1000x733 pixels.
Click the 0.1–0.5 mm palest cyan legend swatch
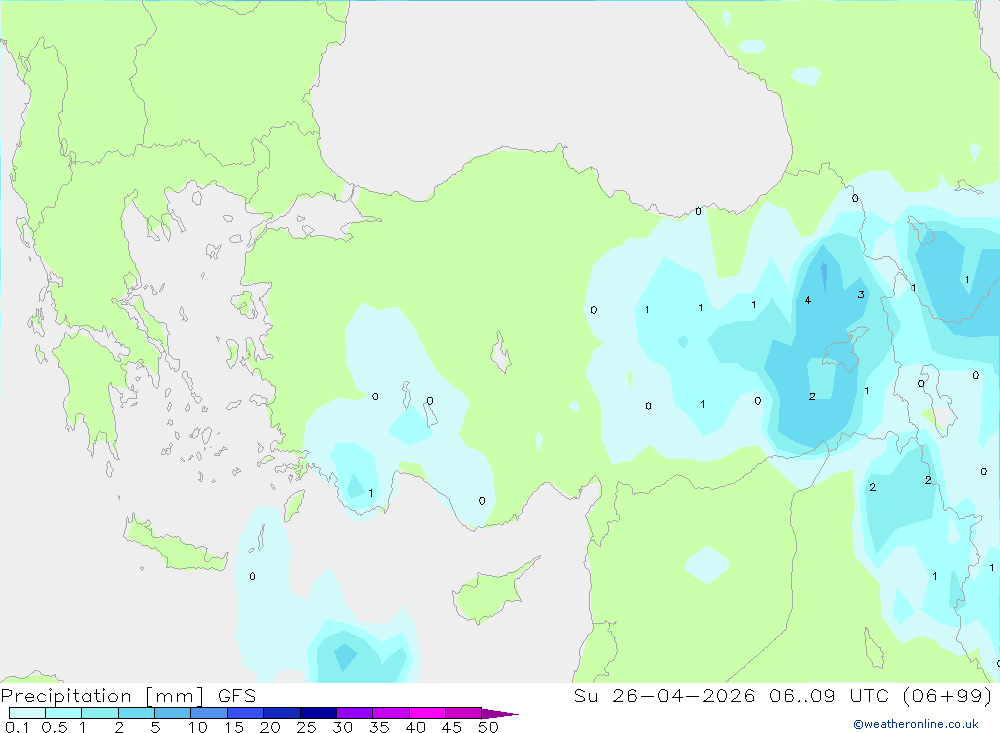(x=27, y=713)
